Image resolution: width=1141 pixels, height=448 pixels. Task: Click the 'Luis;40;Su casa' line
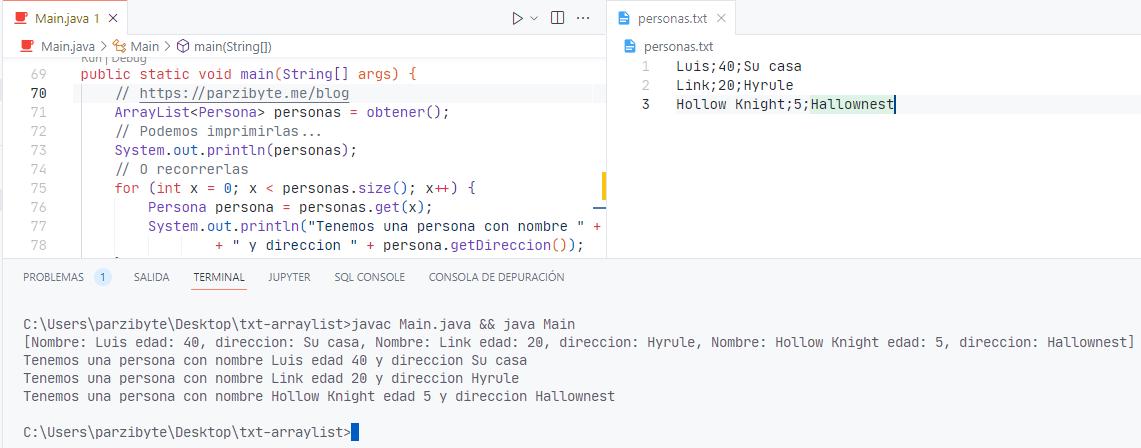(x=739, y=66)
